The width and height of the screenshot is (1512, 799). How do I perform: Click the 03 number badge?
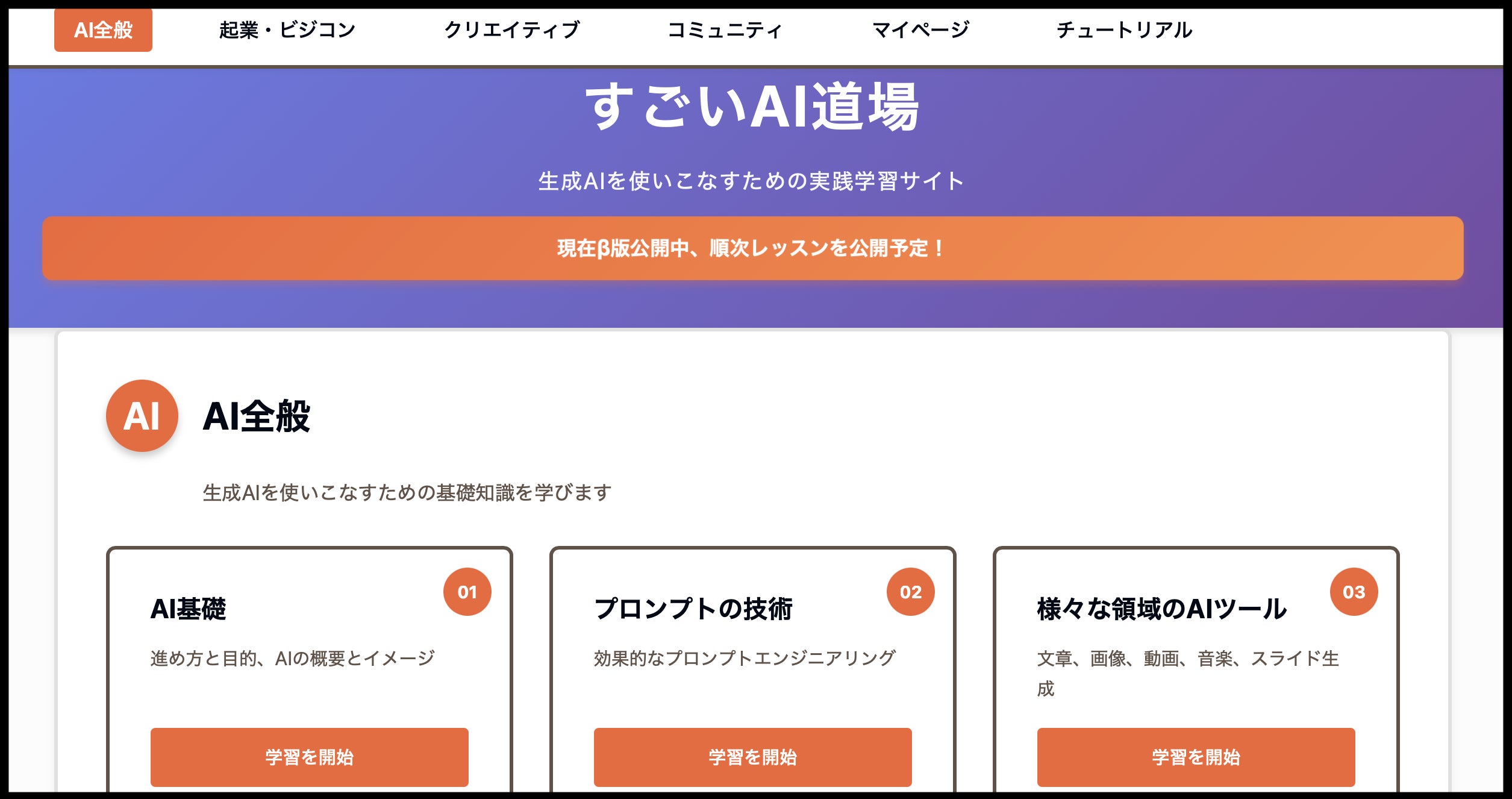(1354, 592)
